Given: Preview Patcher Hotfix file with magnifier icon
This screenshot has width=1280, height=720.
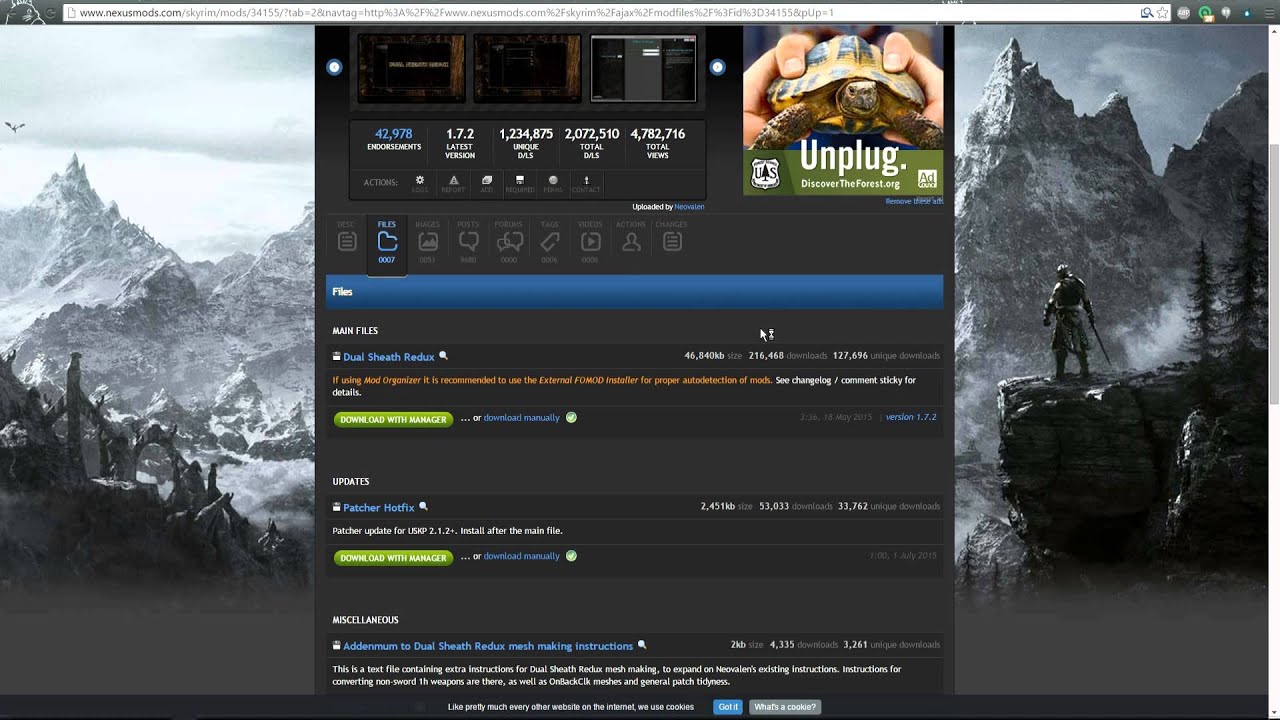Looking at the screenshot, I should click(x=423, y=507).
